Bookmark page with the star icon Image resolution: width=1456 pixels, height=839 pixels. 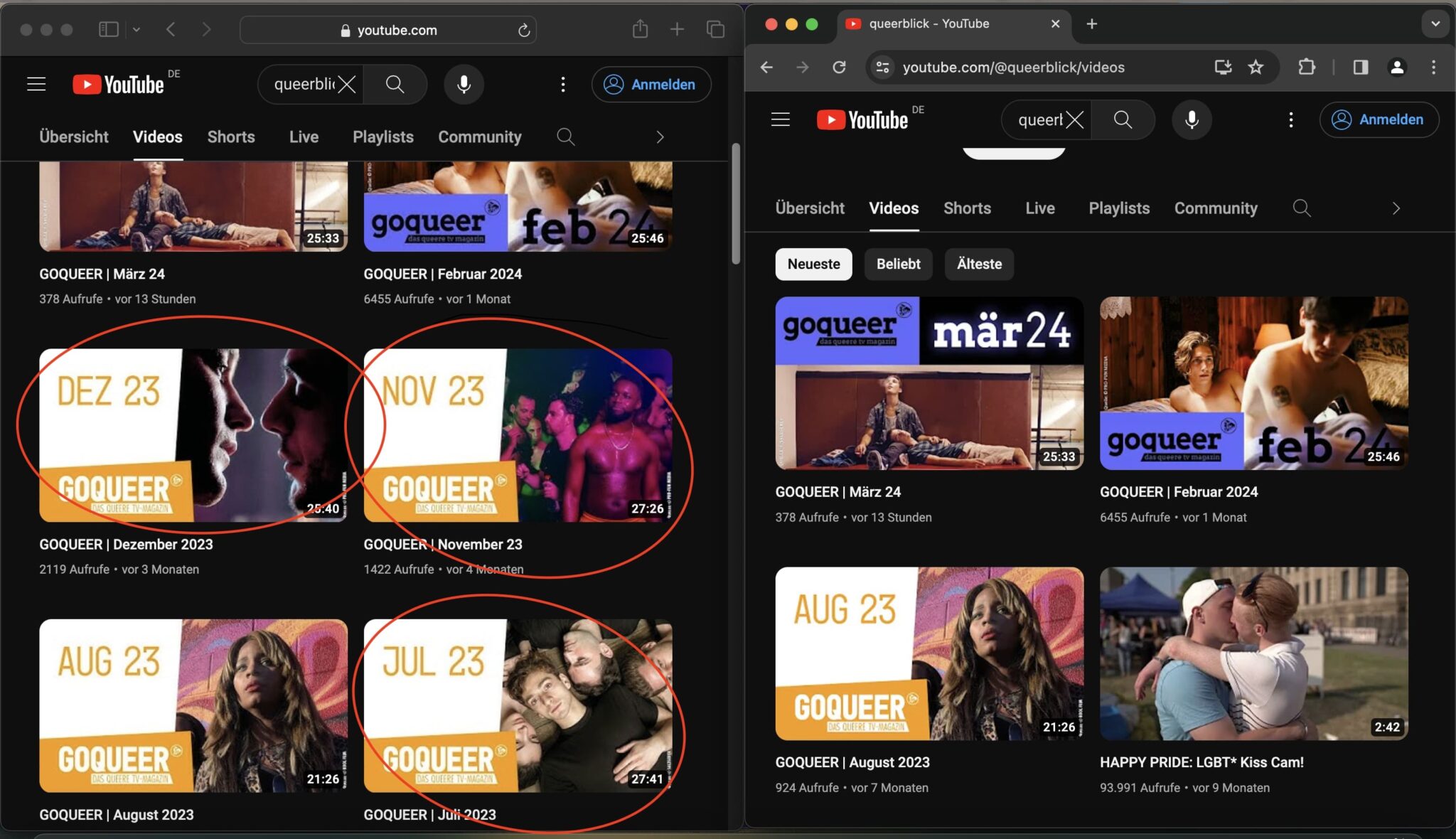(x=1256, y=67)
